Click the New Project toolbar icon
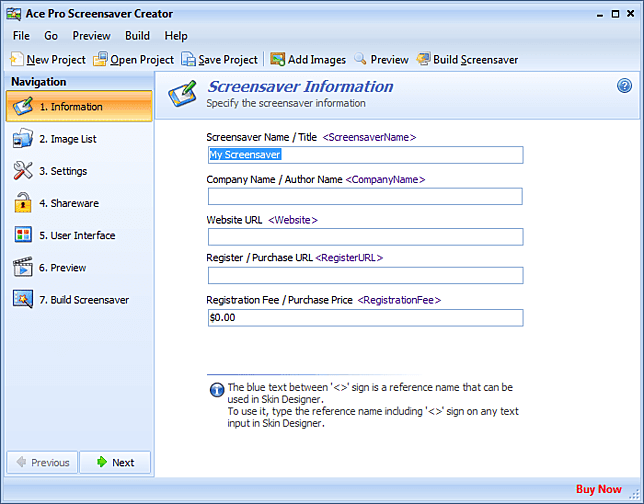Image resolution: width=644 pixels, height=504 pixels. point(16,59)
